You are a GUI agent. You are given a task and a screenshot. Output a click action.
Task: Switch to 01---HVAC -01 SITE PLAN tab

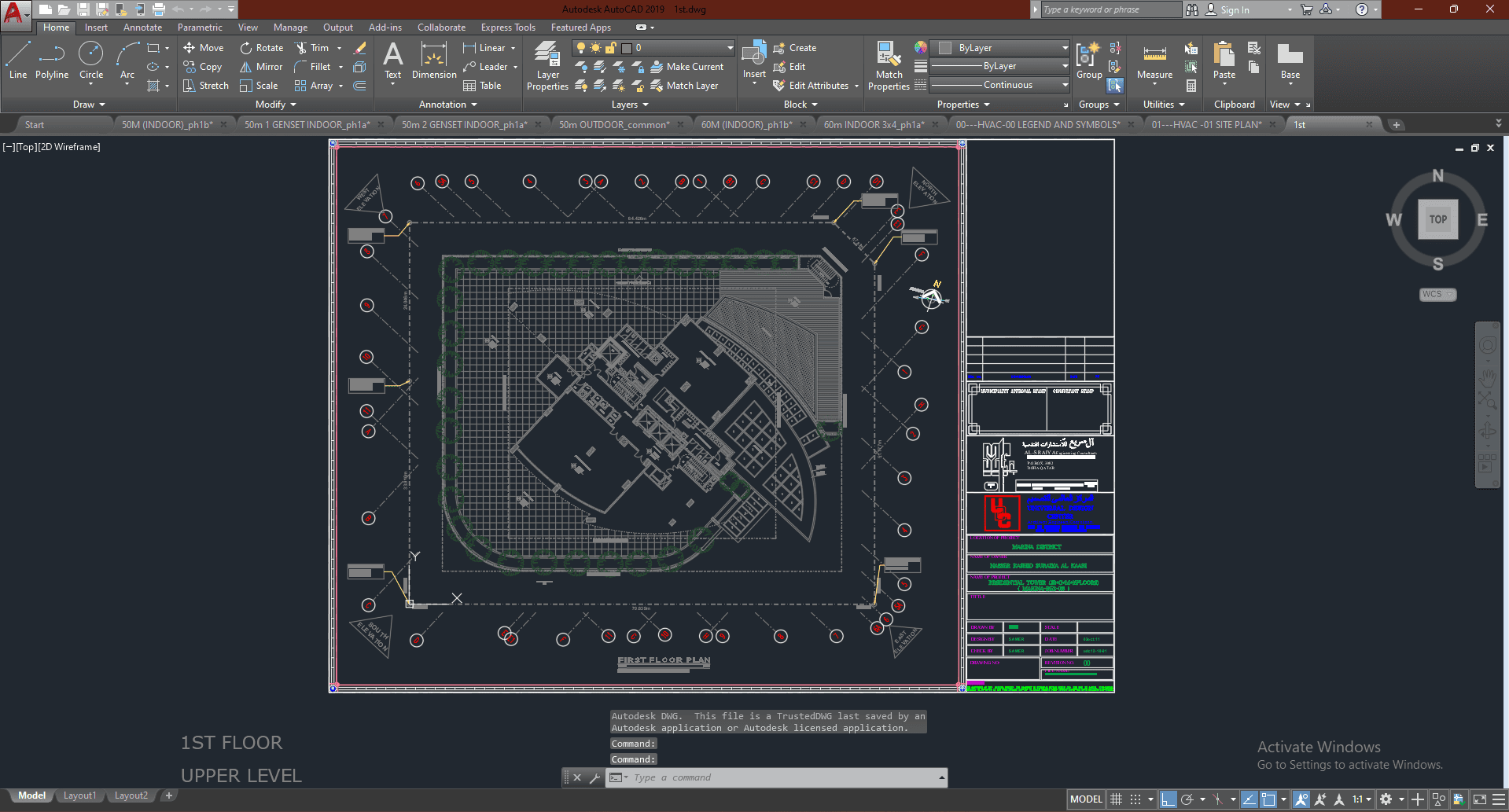(x=1205, y=125)
